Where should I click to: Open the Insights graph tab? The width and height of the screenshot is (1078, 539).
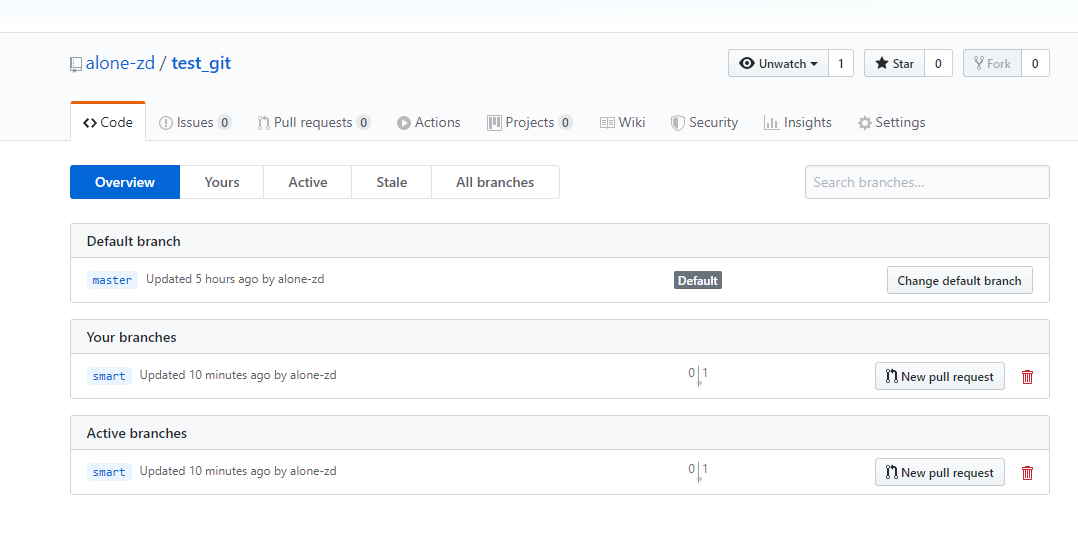(x=798, y=122)
